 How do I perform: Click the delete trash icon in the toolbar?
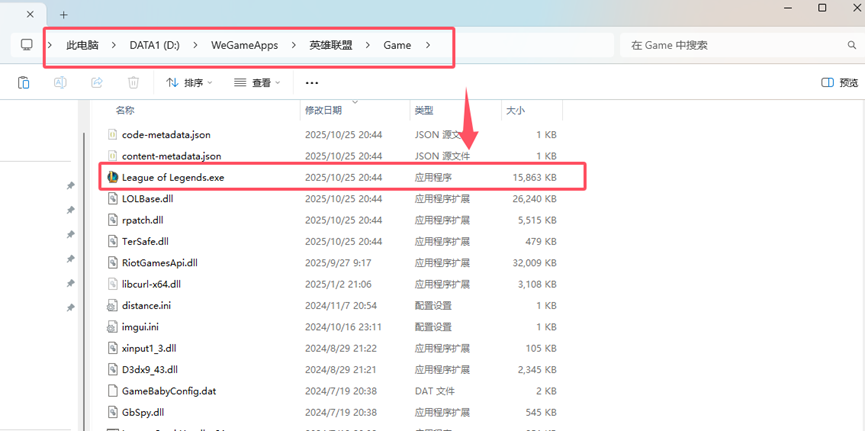click(x=133, y=83)
